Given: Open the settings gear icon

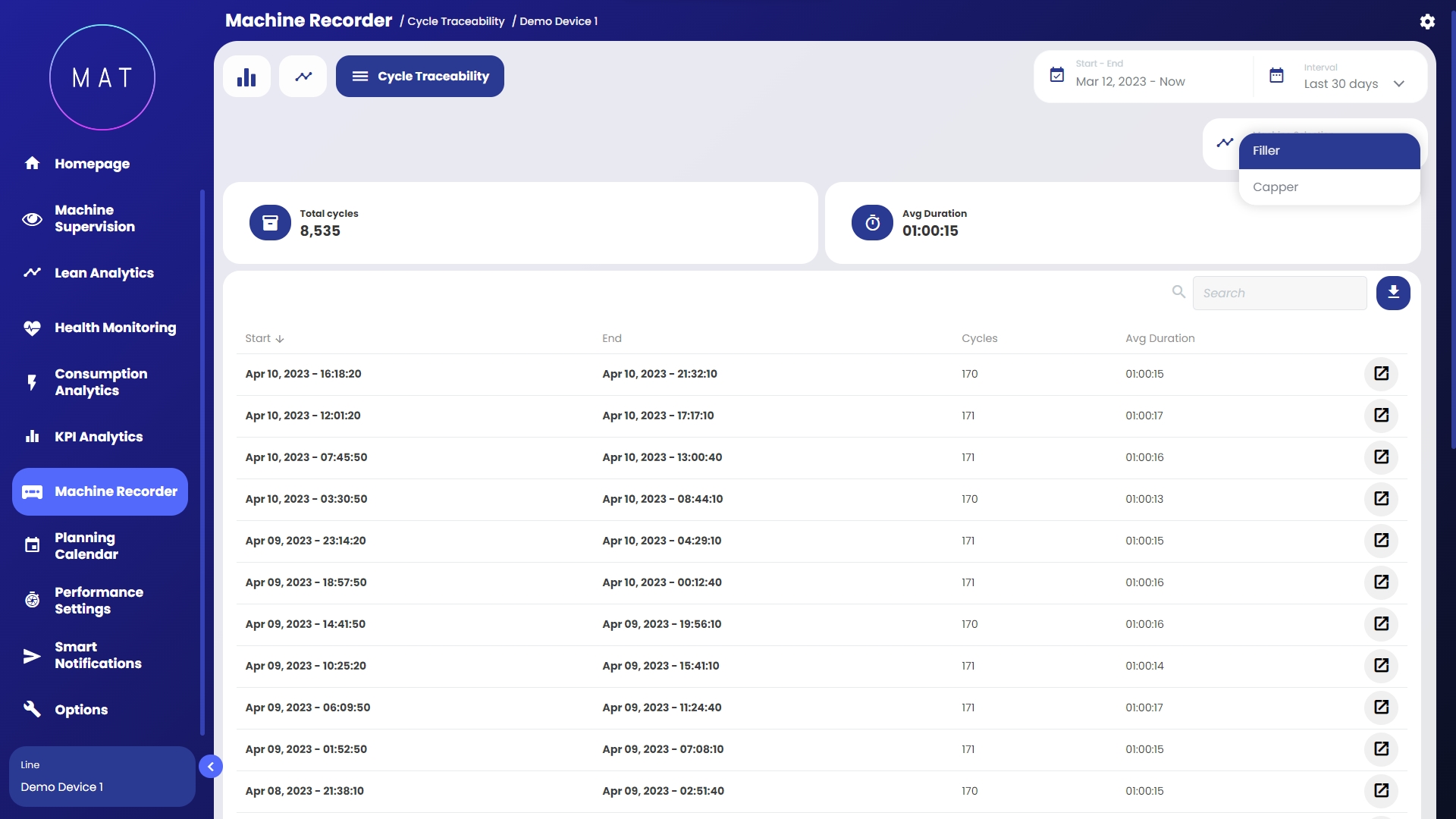Looking at the screenshot, I should coord(1427,21).
